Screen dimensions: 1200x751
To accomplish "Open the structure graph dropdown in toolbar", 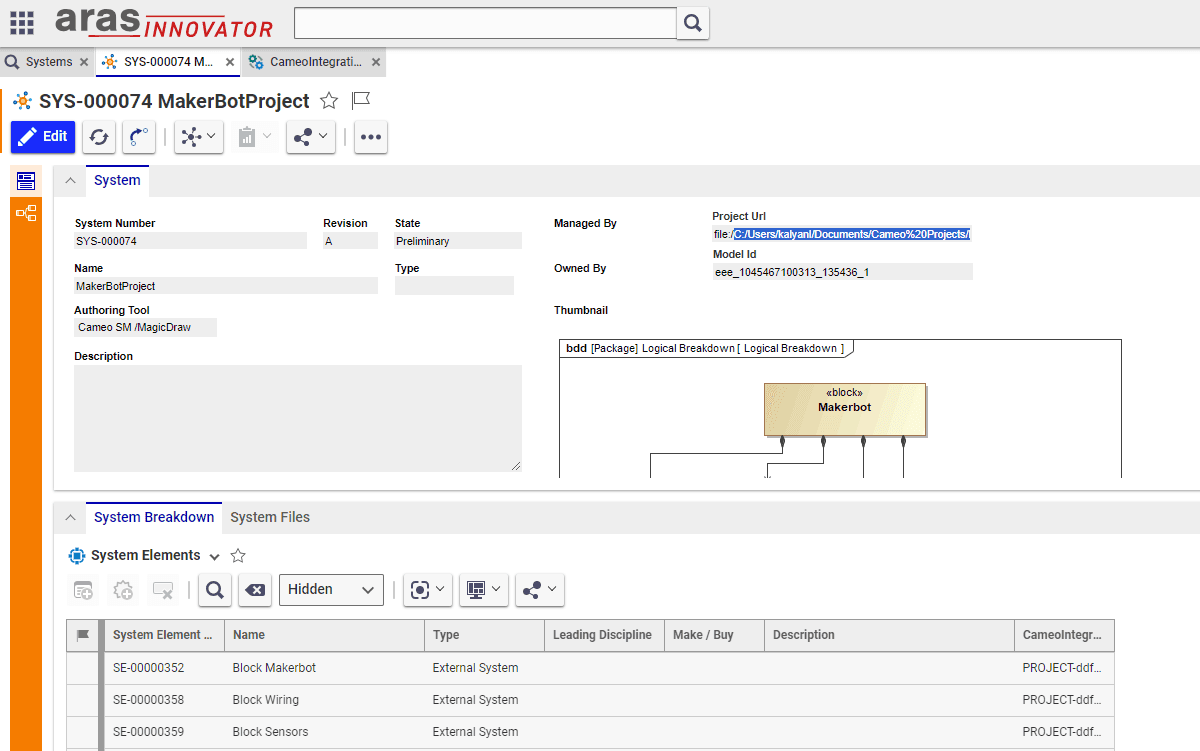I will tap(198, 137).
